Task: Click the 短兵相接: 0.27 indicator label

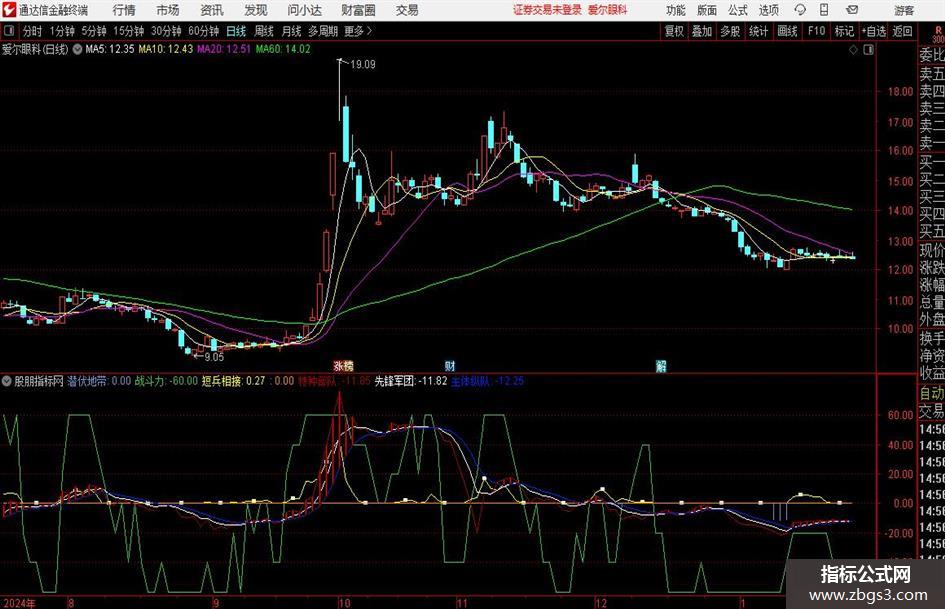Action: pyautogui.click(x=233, y=381)
